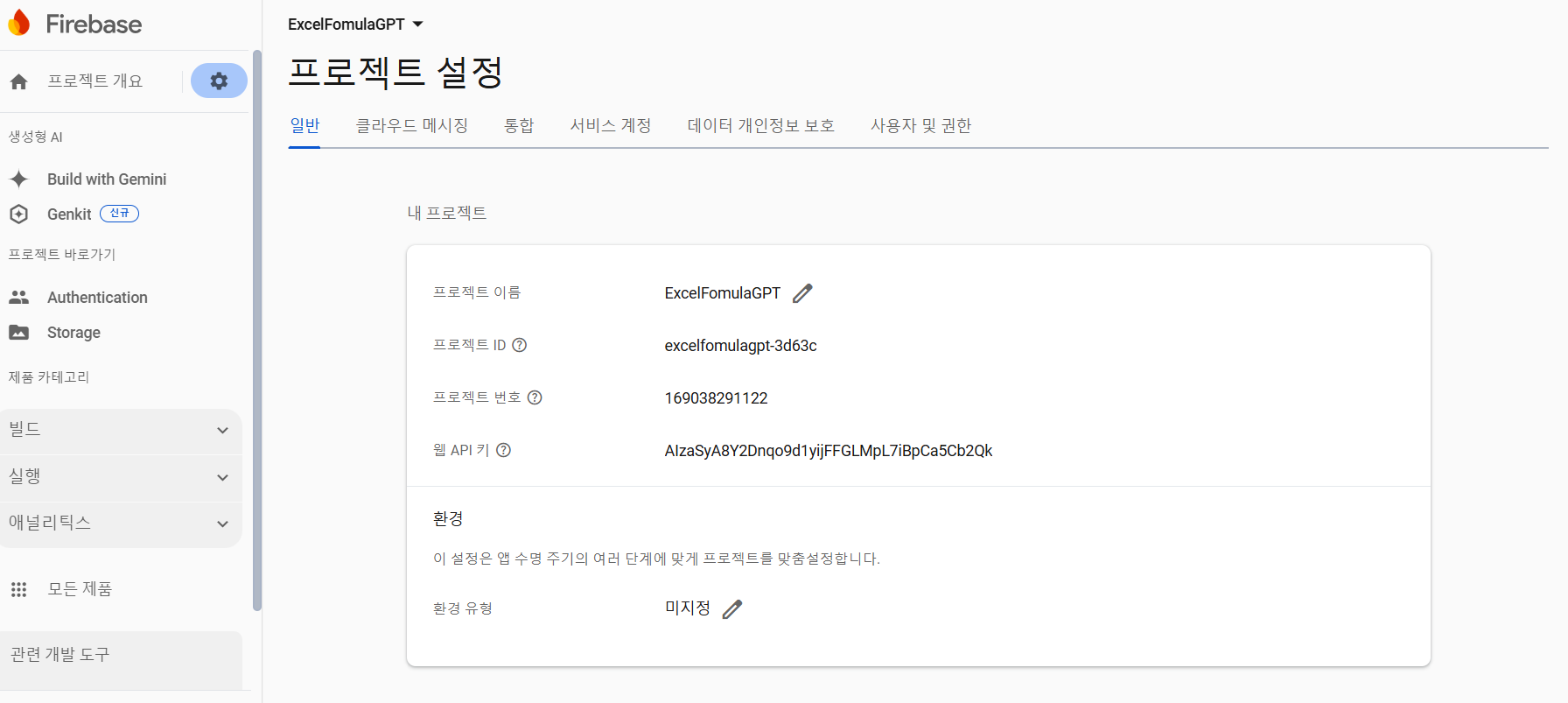
Task: Switch to the 통합 tab
Action: point(519,125)
